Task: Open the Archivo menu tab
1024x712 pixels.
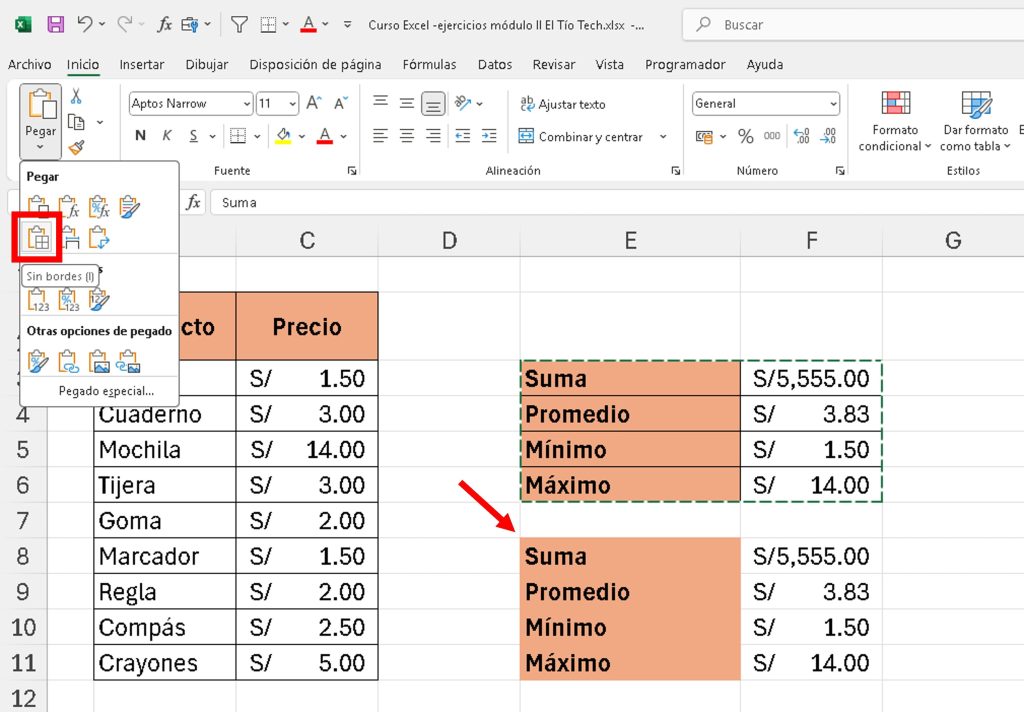Action: [29, 64]
